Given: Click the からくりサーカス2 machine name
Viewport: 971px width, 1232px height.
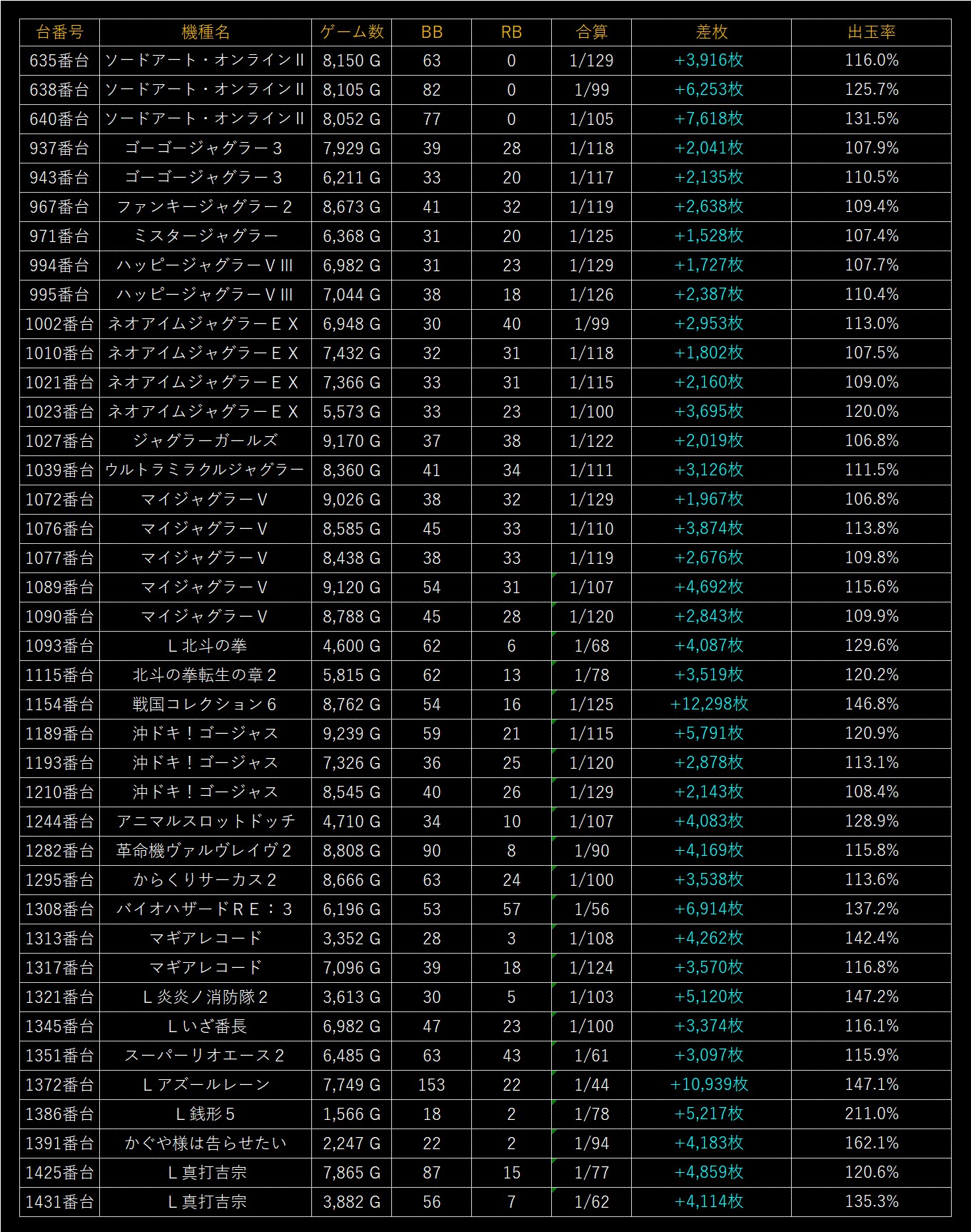Looking at the screenshot, I should (206, 880).
